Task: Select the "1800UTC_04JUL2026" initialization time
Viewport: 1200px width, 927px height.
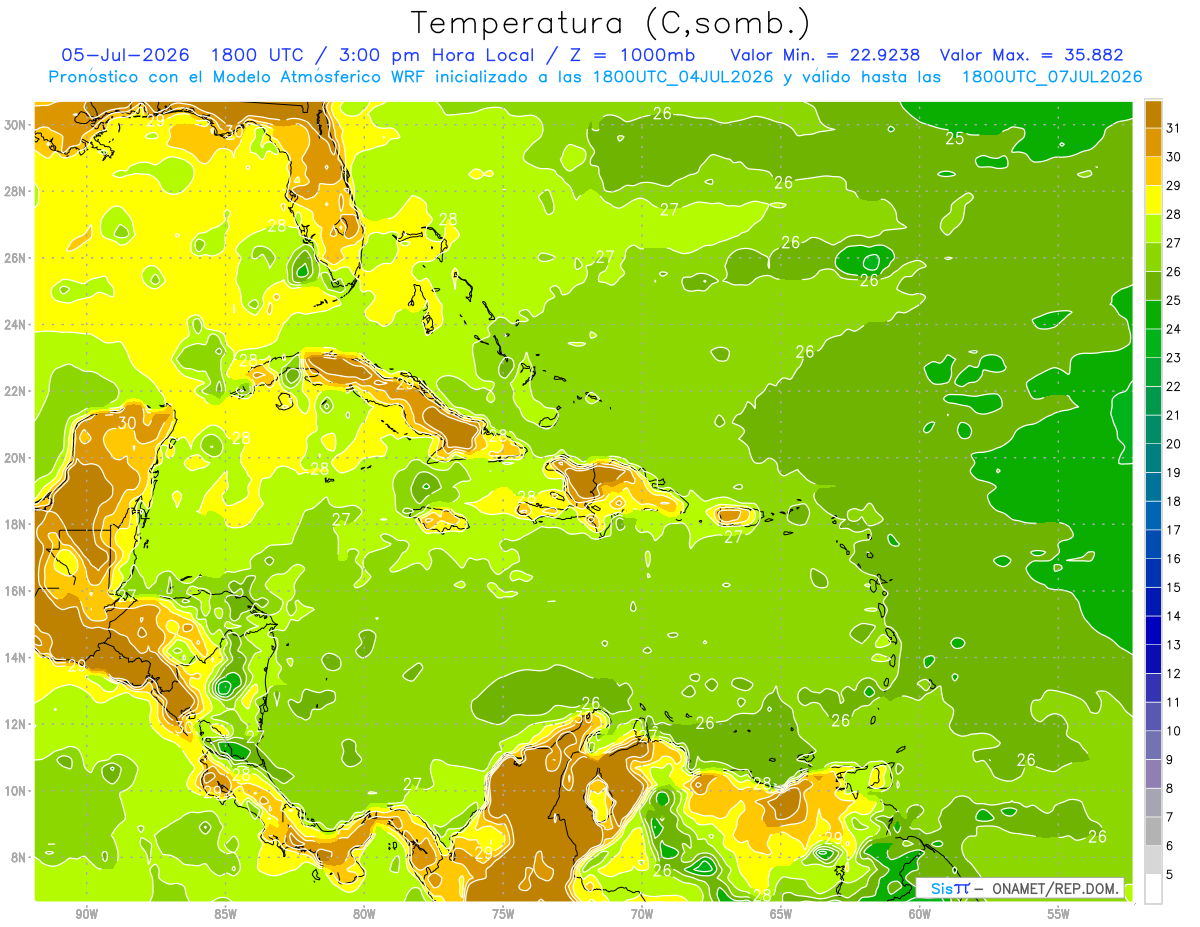Action: pos(682,77)
